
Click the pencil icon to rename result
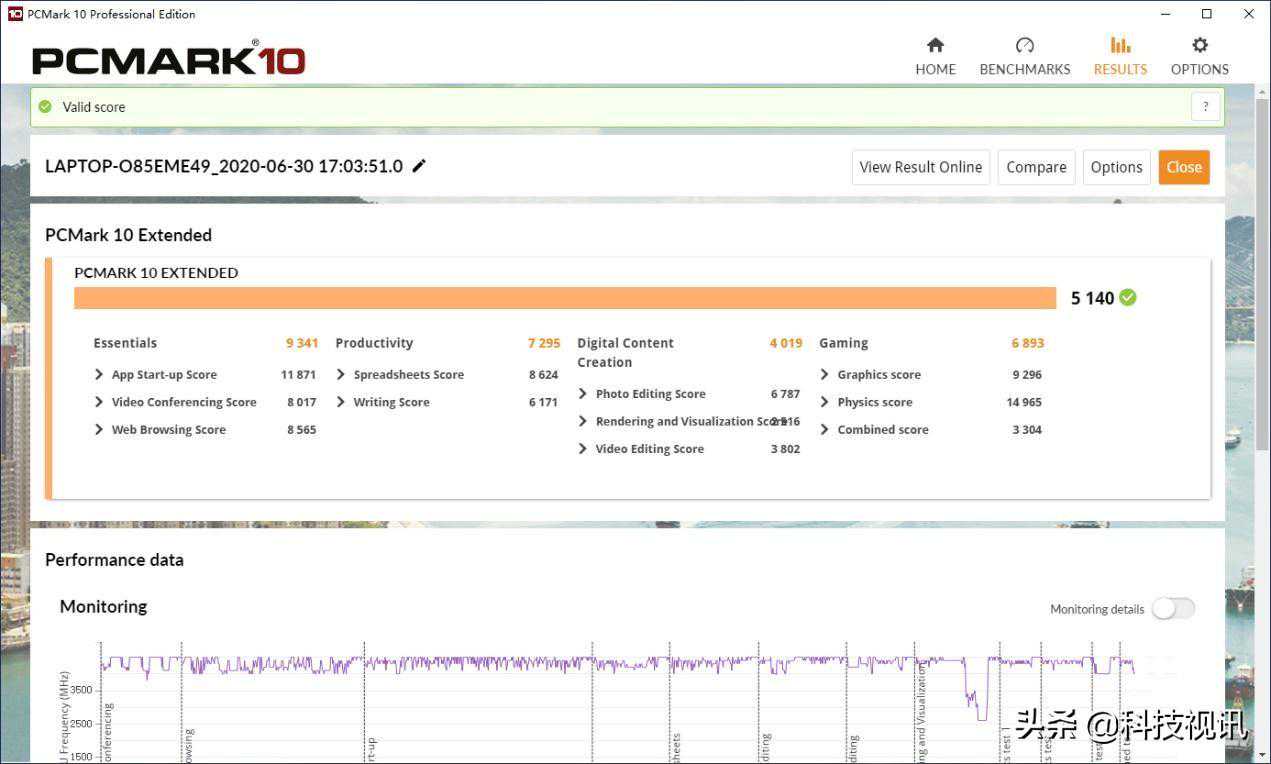point(419,166)
